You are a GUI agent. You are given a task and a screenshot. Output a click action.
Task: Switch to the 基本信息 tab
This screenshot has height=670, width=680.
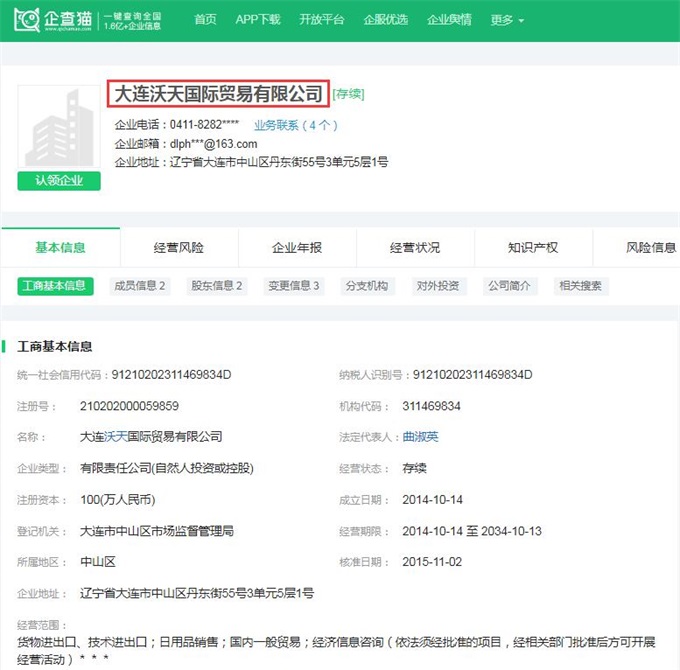(x=60, y=248)
